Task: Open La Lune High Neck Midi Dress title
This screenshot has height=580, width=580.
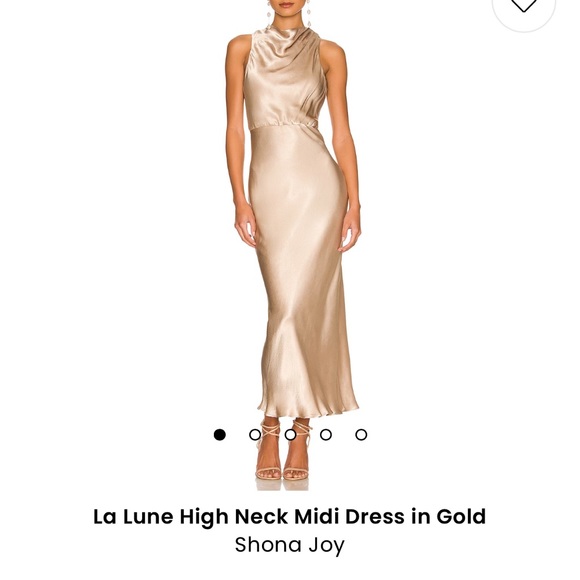Action: 289,516
